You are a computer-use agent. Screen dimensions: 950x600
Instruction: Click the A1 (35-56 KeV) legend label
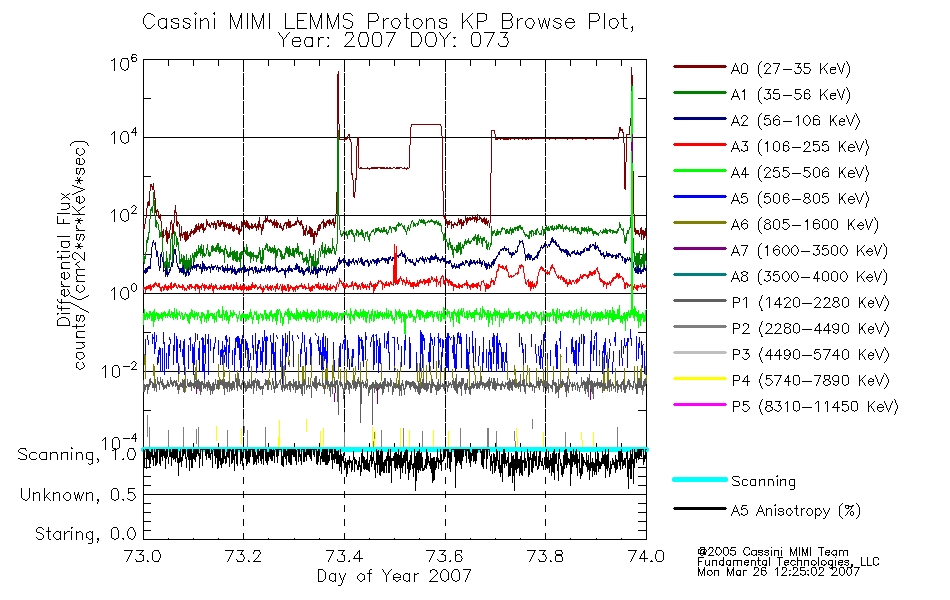pyautogui.click(x=790, y=95)
